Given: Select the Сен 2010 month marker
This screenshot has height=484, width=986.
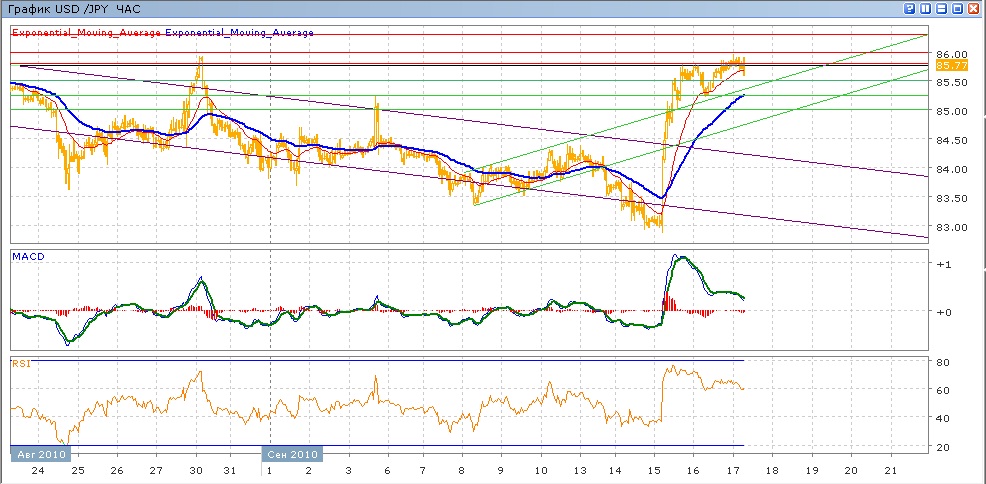Looking at the screenshot, I should (292, 453).
